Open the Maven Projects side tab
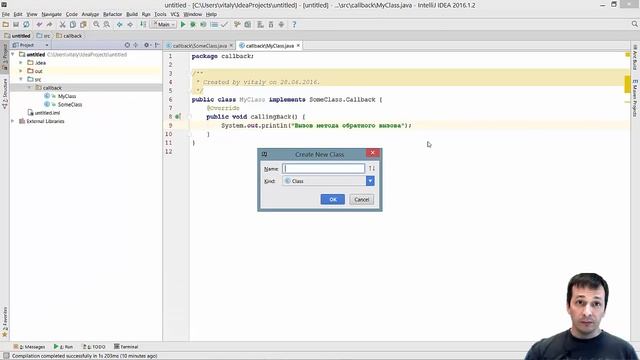Screen dimensions: 640x360 pos(635,98)
